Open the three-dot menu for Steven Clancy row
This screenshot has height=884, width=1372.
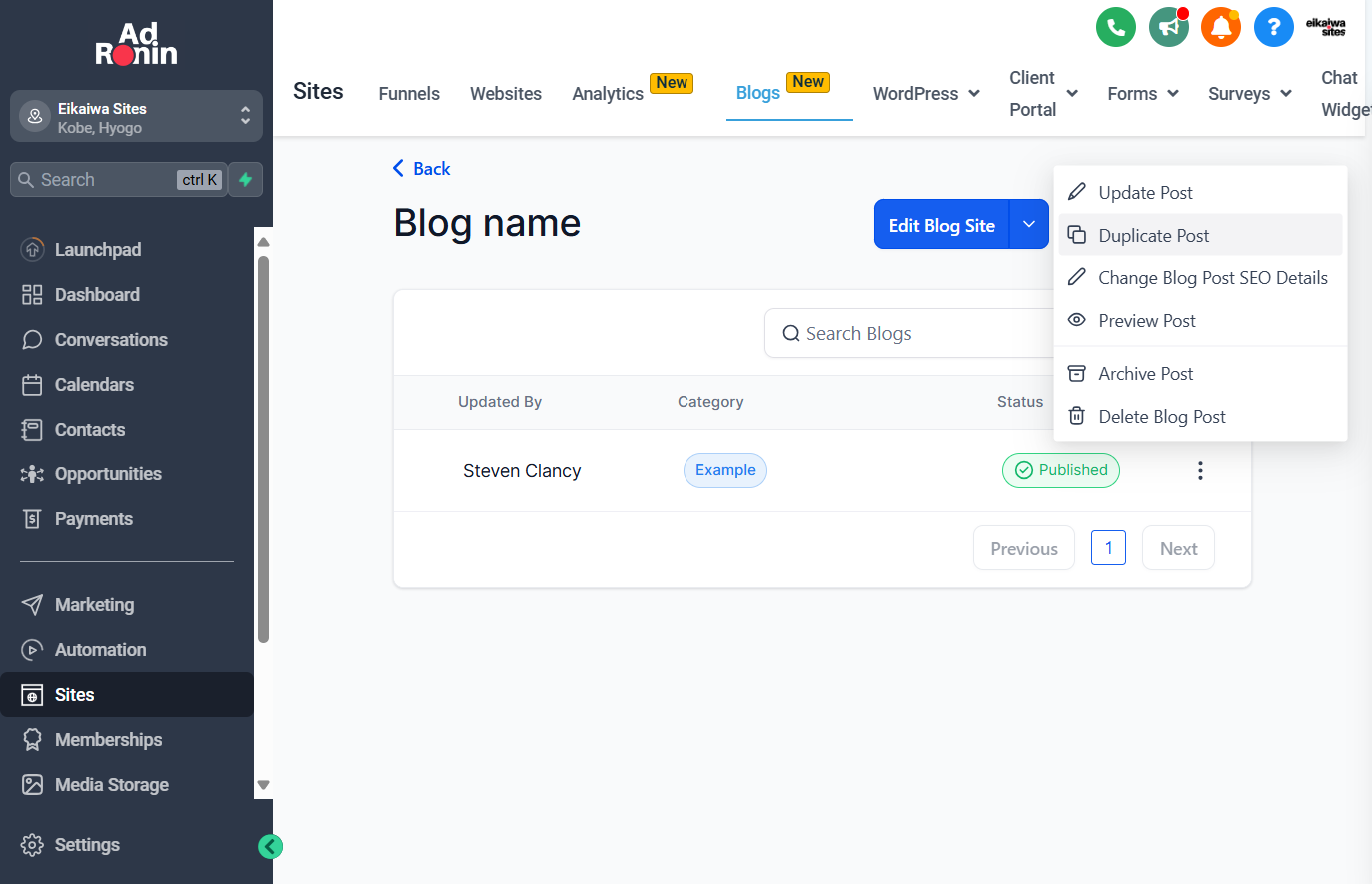click(x=1200, y=470)
